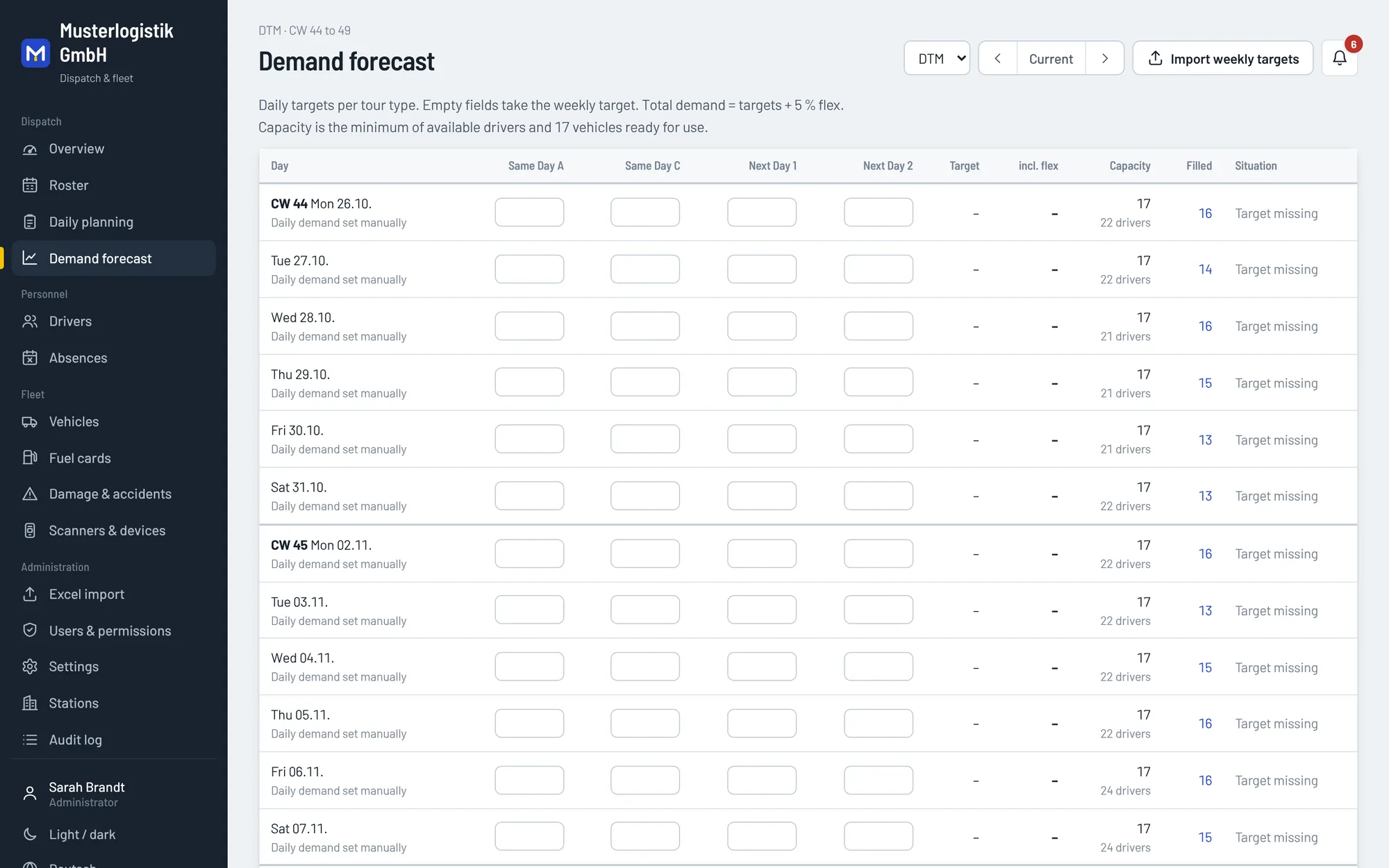Viewport: 1389px width, 868px height.
Task: Click the Daily planning clipboard icon
Action: tap(30, 222)
